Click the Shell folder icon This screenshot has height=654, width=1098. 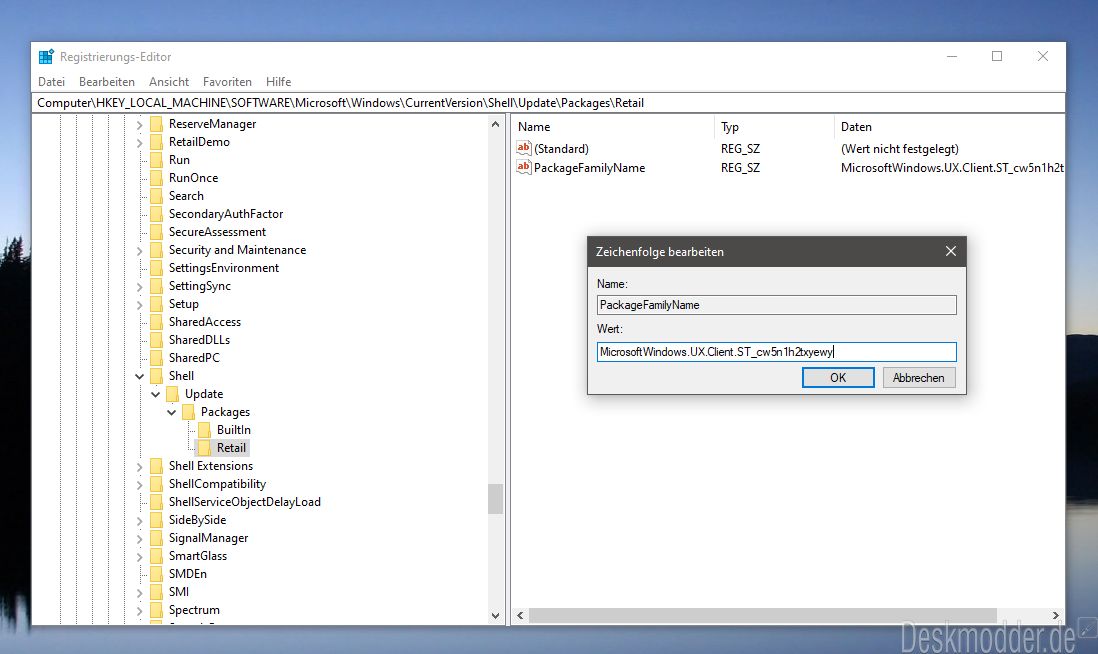click(157, 376)
